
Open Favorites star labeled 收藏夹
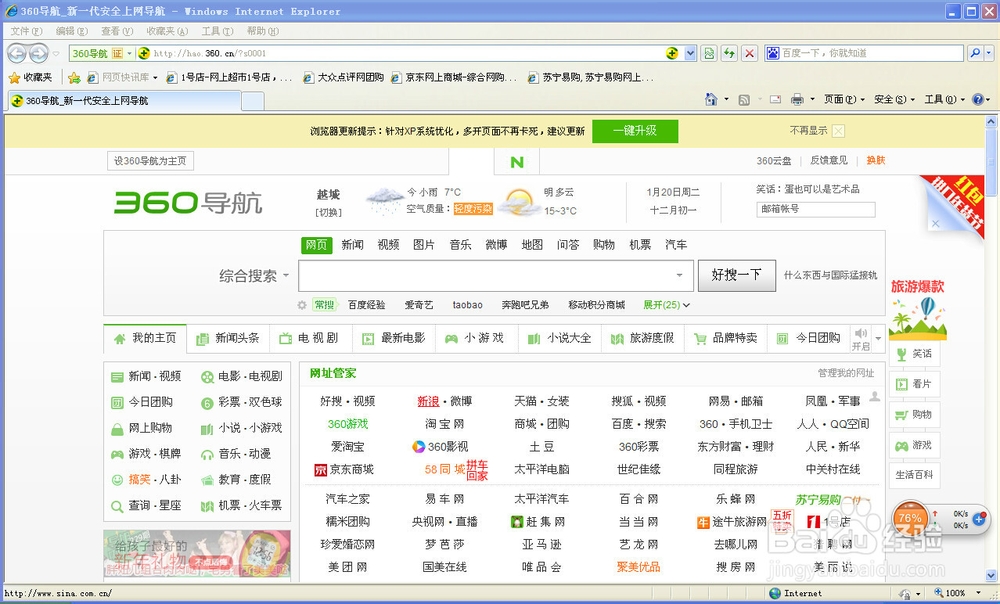pyautogui.click(x=31, y=77)
